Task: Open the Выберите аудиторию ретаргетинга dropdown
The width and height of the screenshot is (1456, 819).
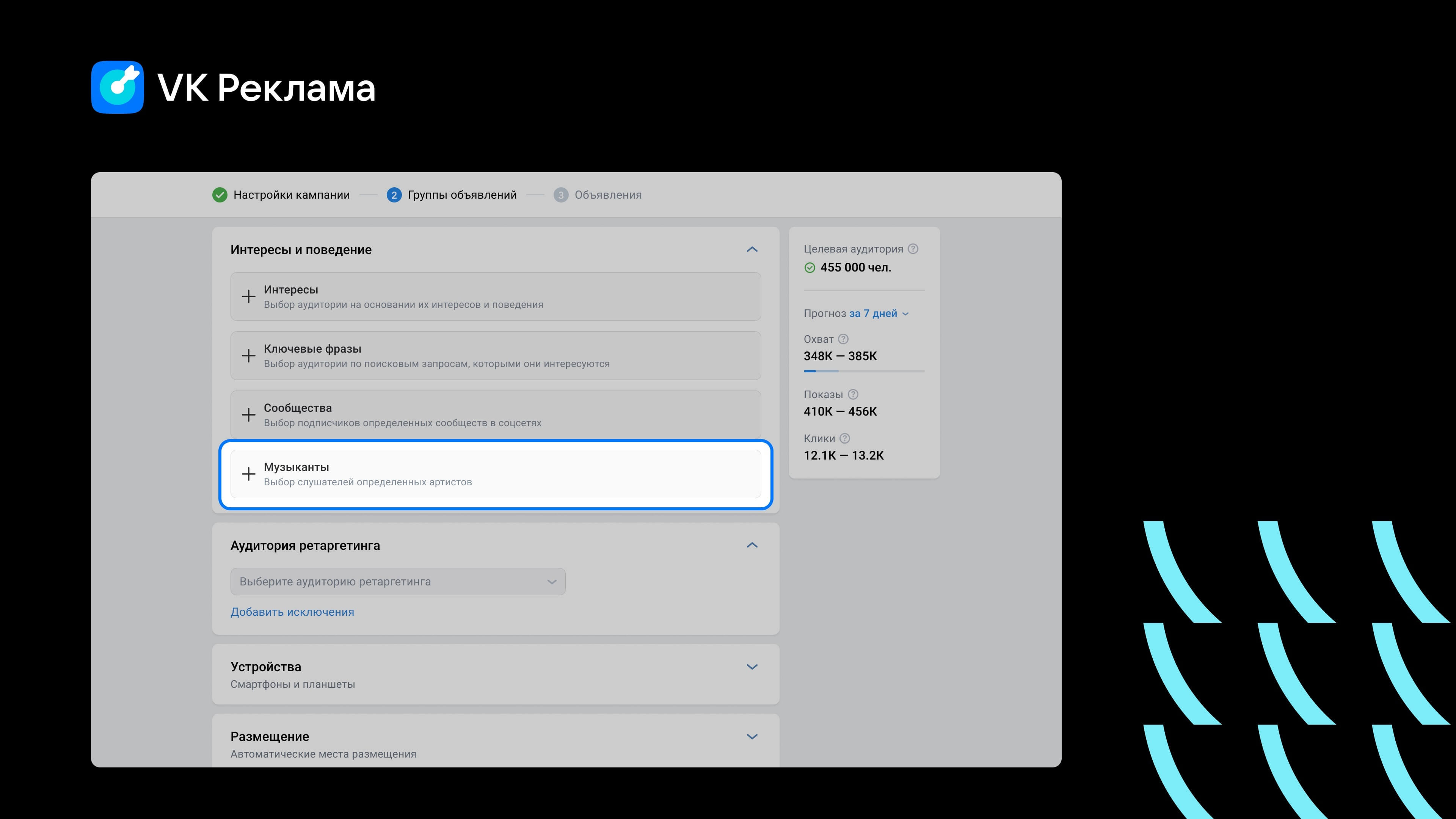Action: coord(397,582)
